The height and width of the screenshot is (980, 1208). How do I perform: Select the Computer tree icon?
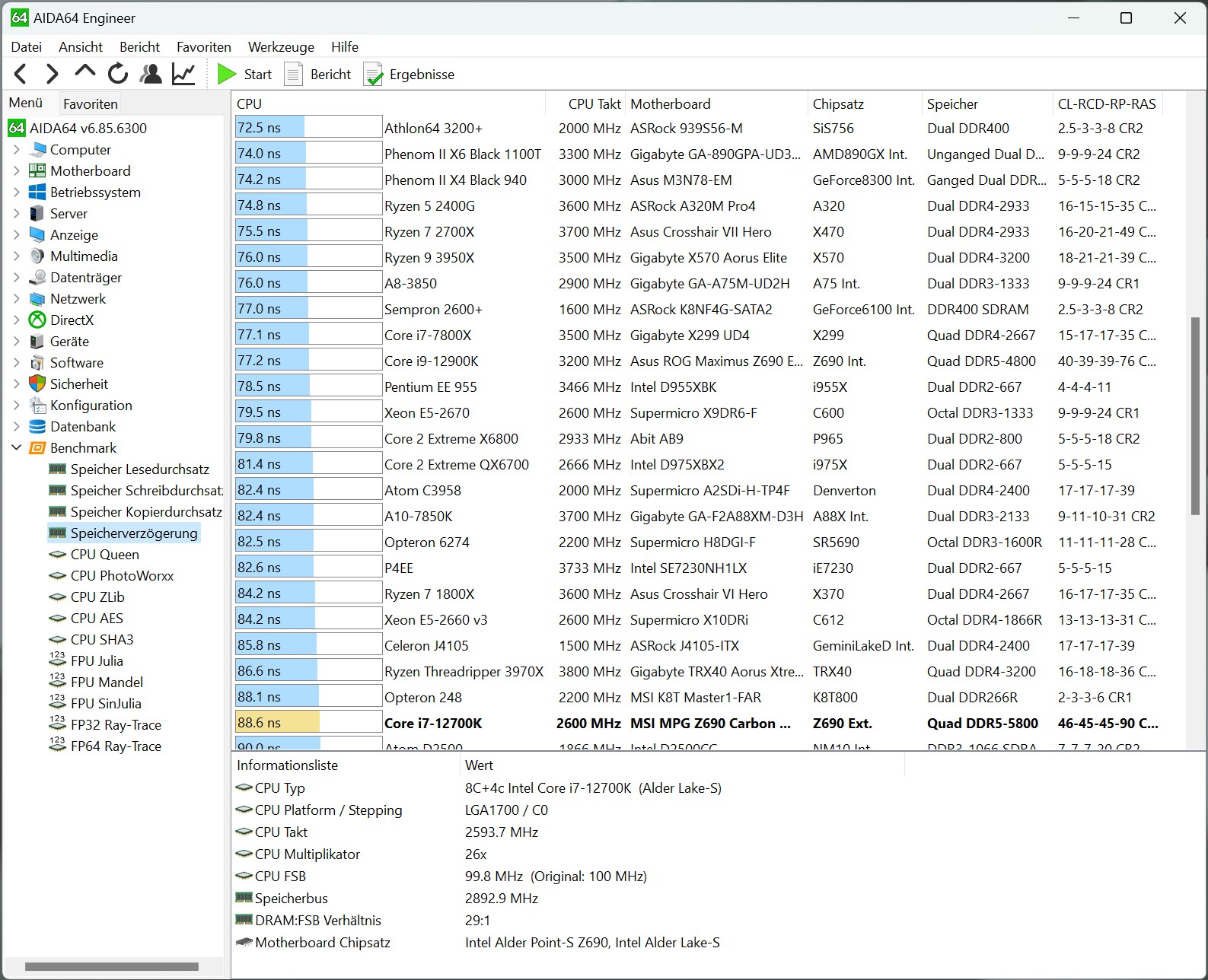coord(37,150)
